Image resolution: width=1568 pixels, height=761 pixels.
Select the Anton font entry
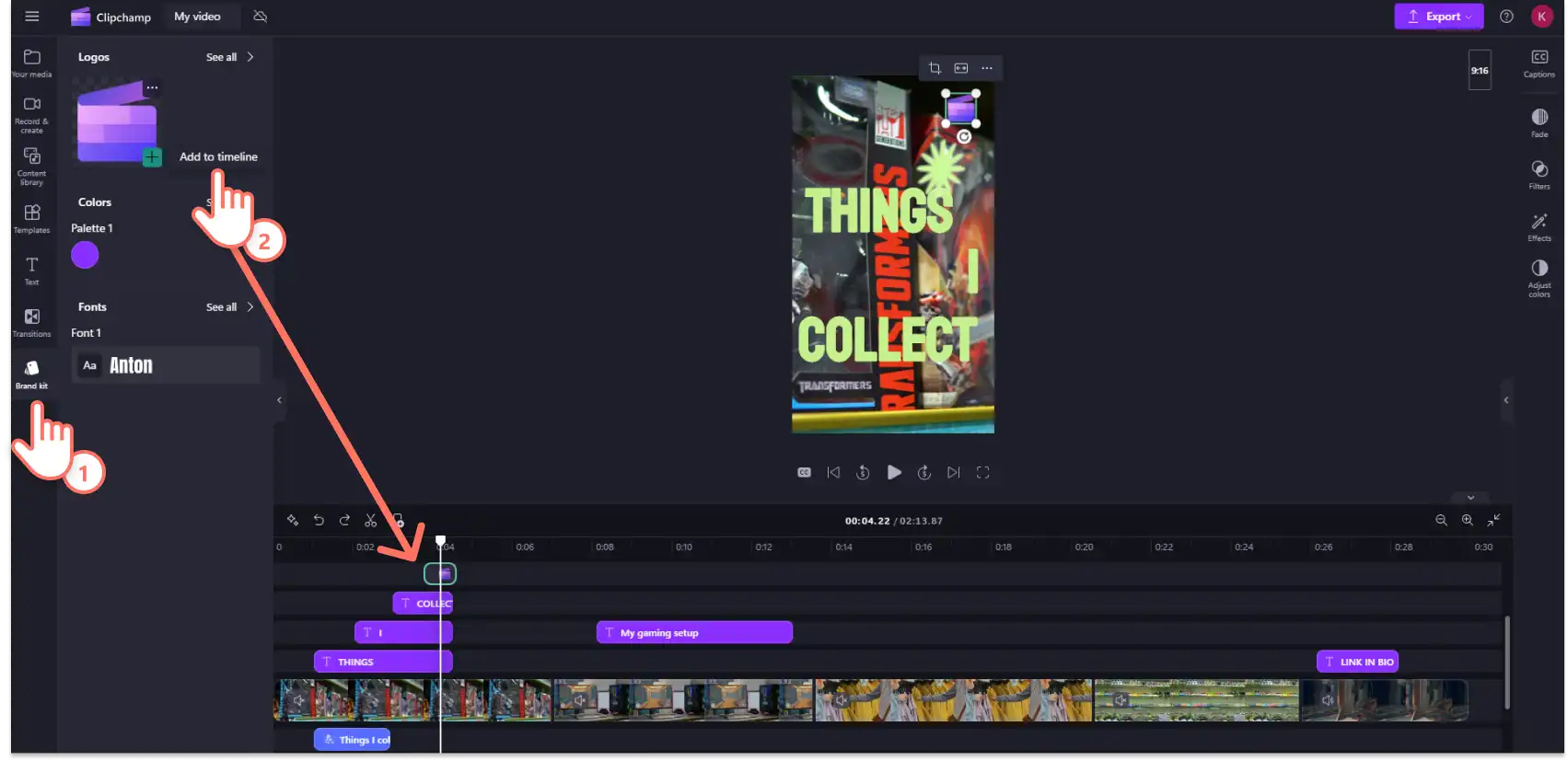166,365
